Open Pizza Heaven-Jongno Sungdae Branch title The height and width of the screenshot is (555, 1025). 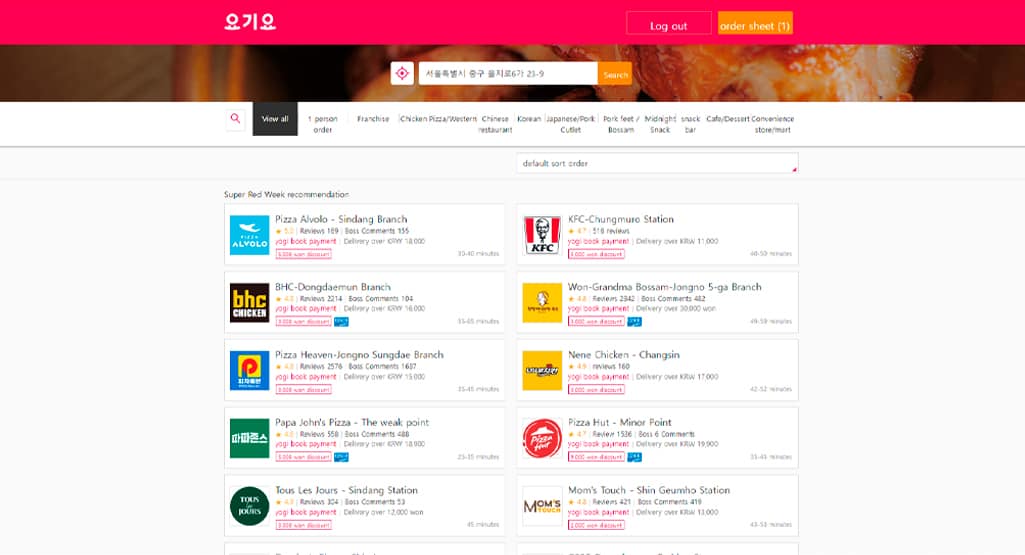coord(360,354)
